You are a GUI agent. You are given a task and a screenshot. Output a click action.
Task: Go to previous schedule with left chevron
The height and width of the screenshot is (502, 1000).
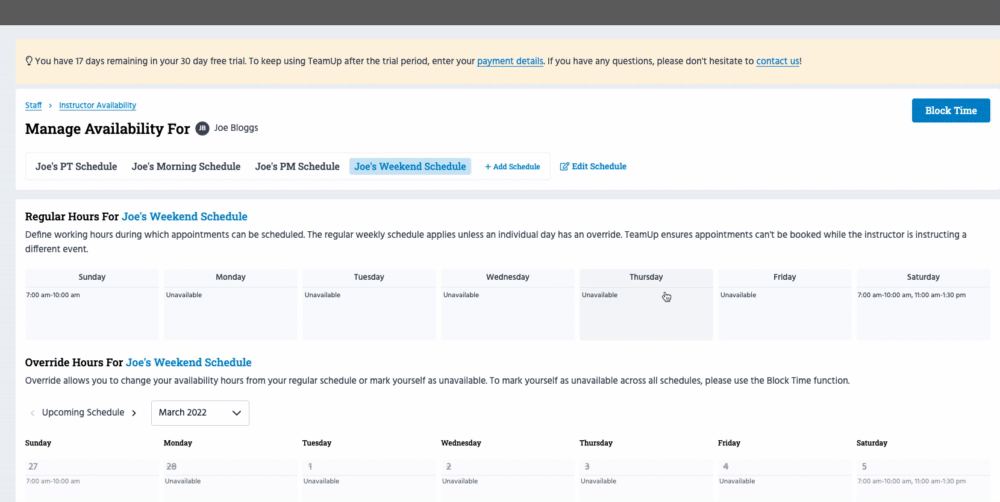click(x=32, y=413)
